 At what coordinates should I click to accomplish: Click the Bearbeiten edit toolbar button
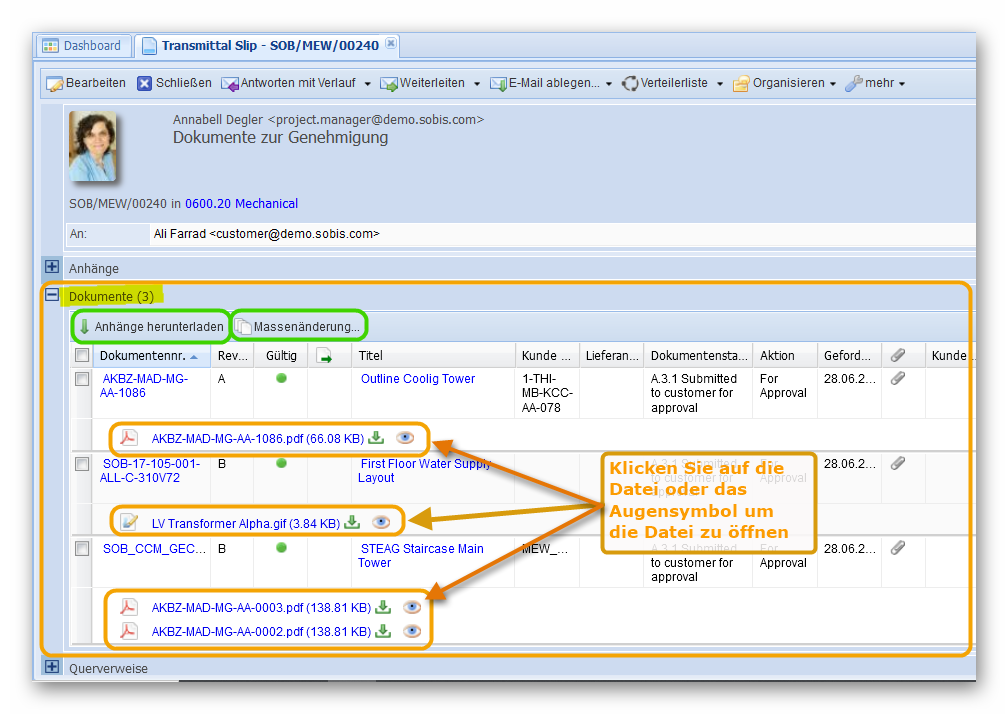click(86, 83)
